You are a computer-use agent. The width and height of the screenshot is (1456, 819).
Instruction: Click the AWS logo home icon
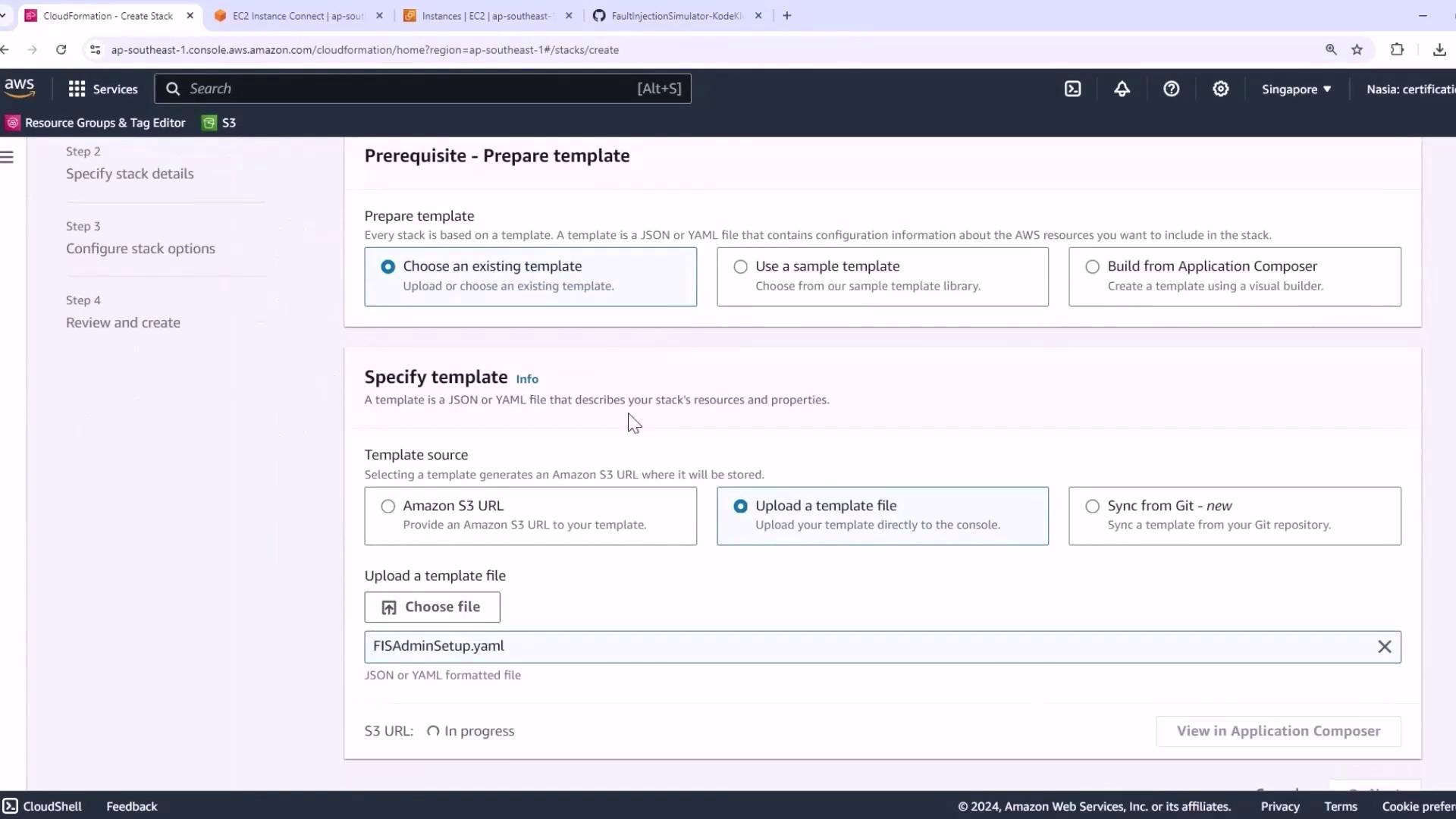(20, 87)
